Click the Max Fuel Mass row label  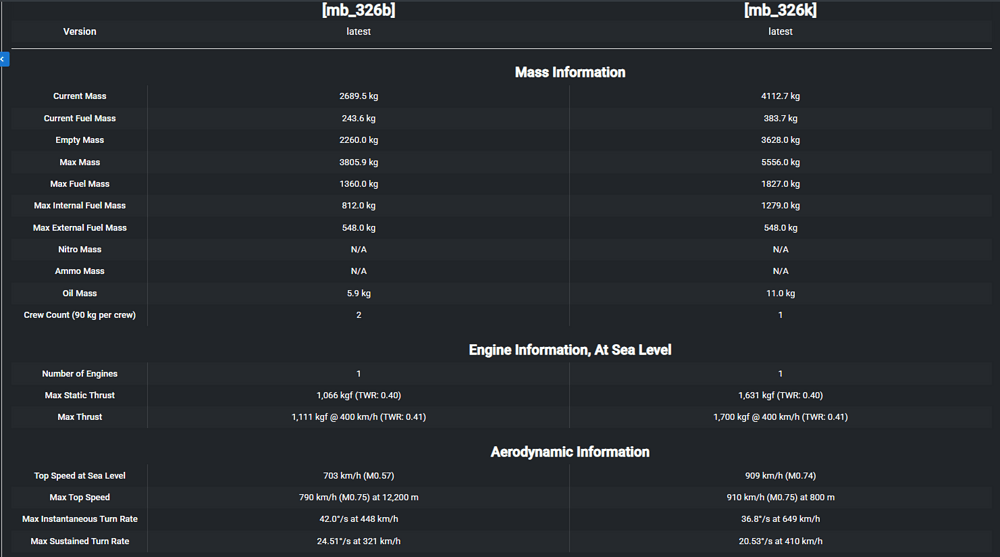click(80, 184)
